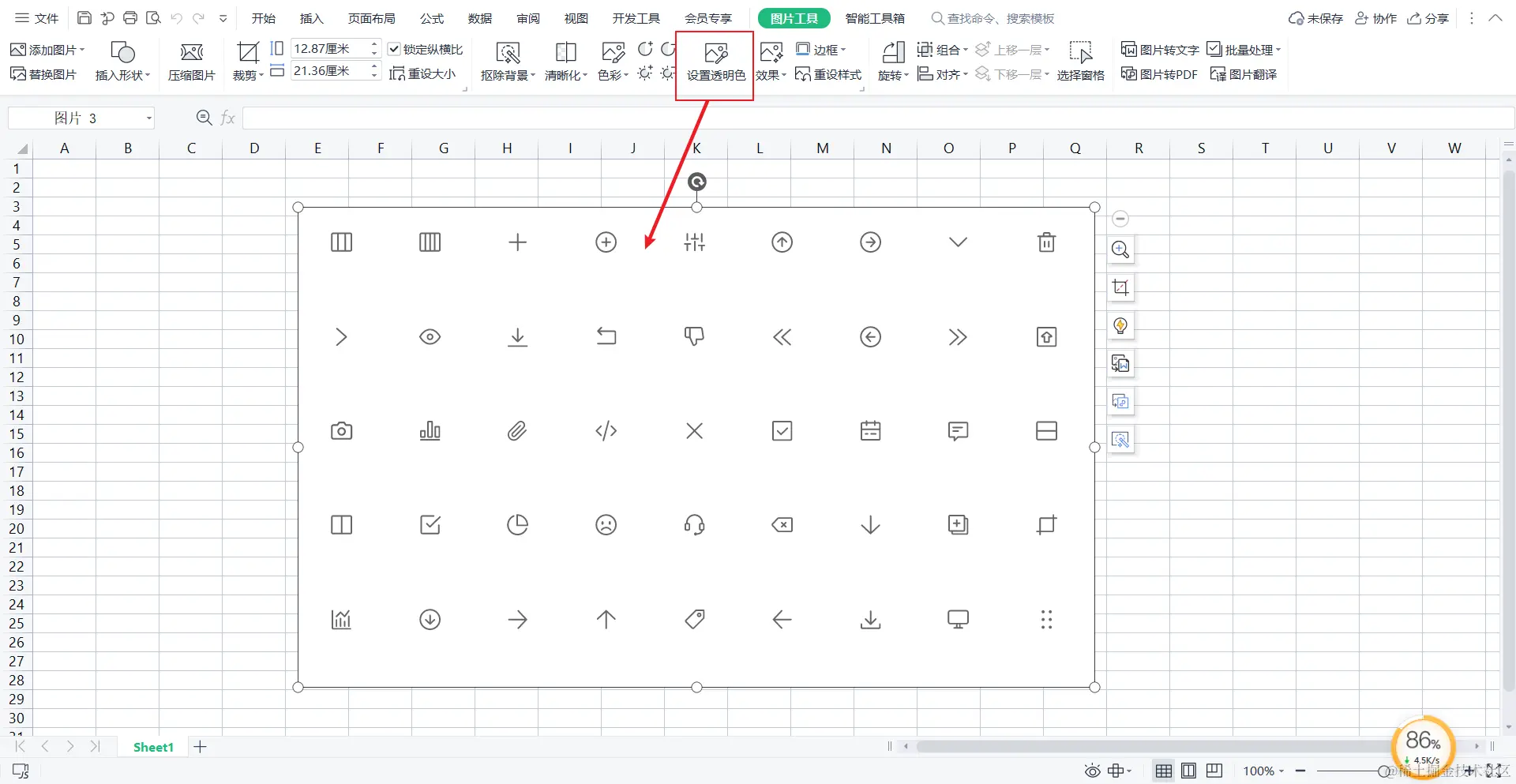Open the Name Box dropdown showing 图片 3
Screen dimensions: 1516x784
pos(148,118)
